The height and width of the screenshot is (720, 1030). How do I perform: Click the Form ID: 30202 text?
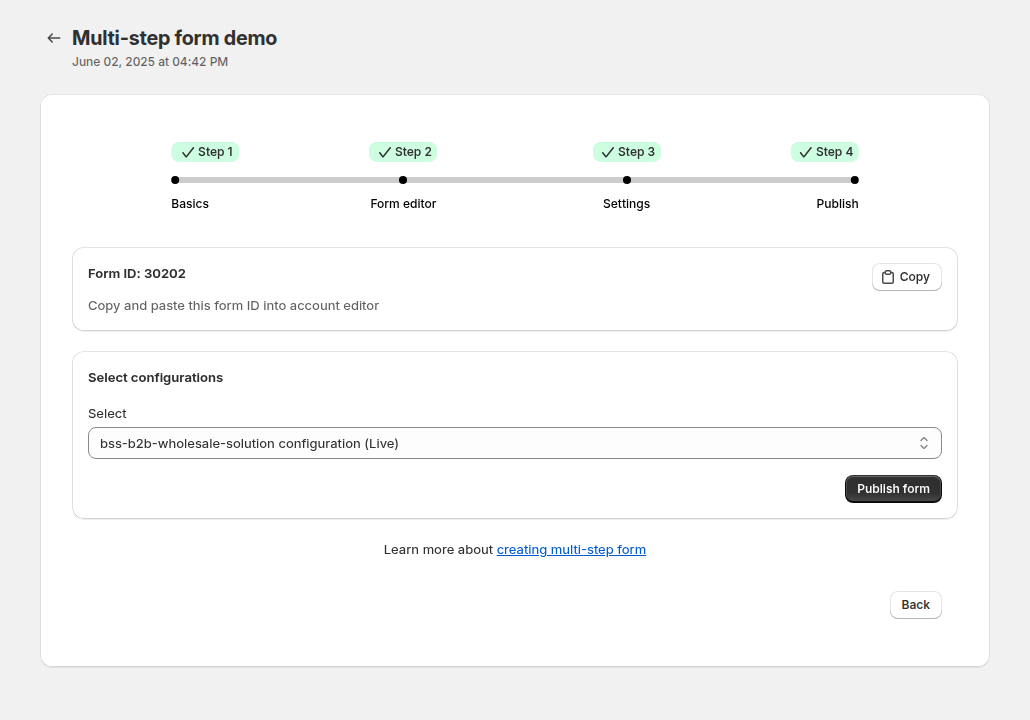[137, 273]
